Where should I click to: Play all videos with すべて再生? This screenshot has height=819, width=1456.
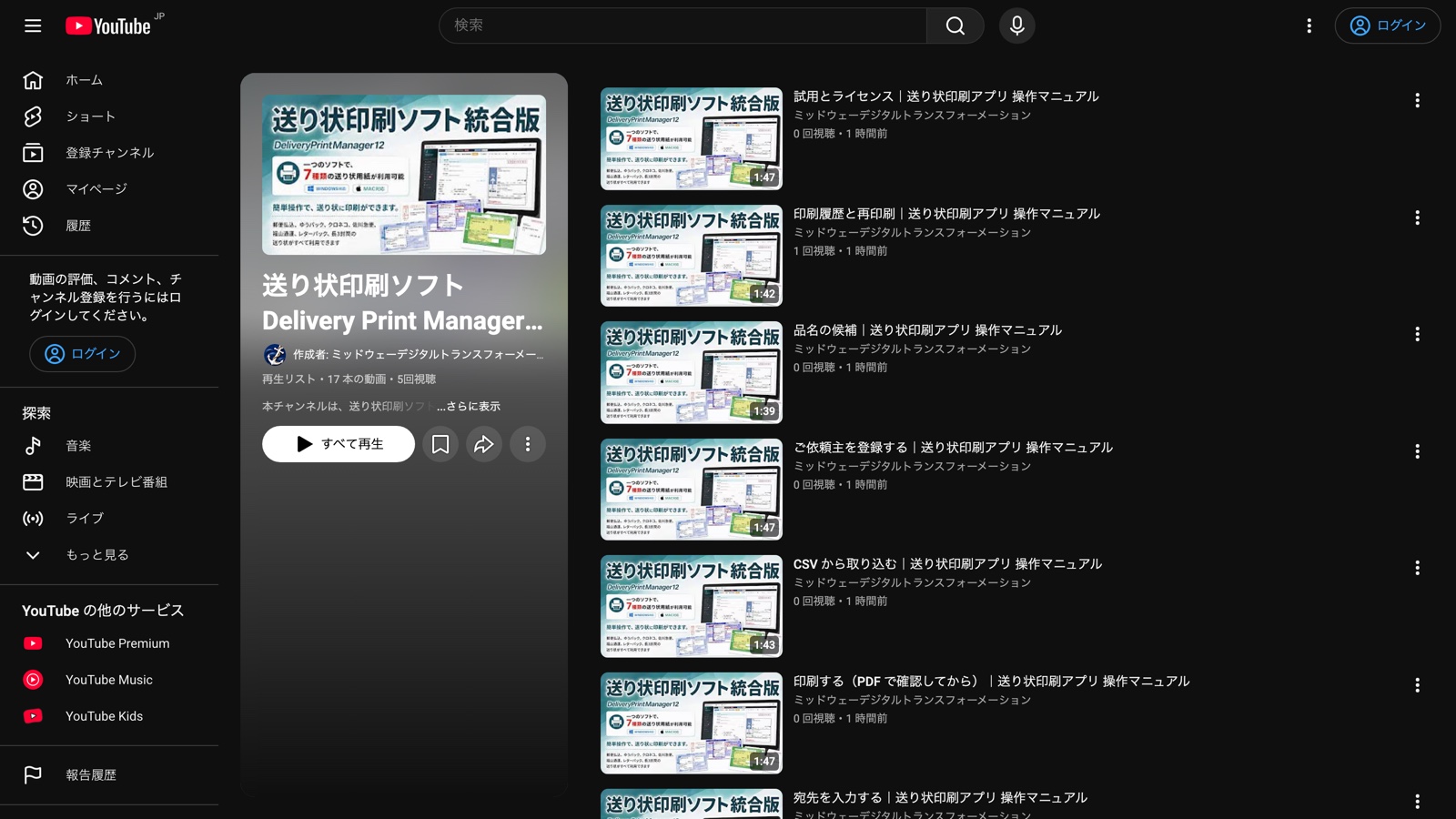pyautogui.click(x=339, y=444)
